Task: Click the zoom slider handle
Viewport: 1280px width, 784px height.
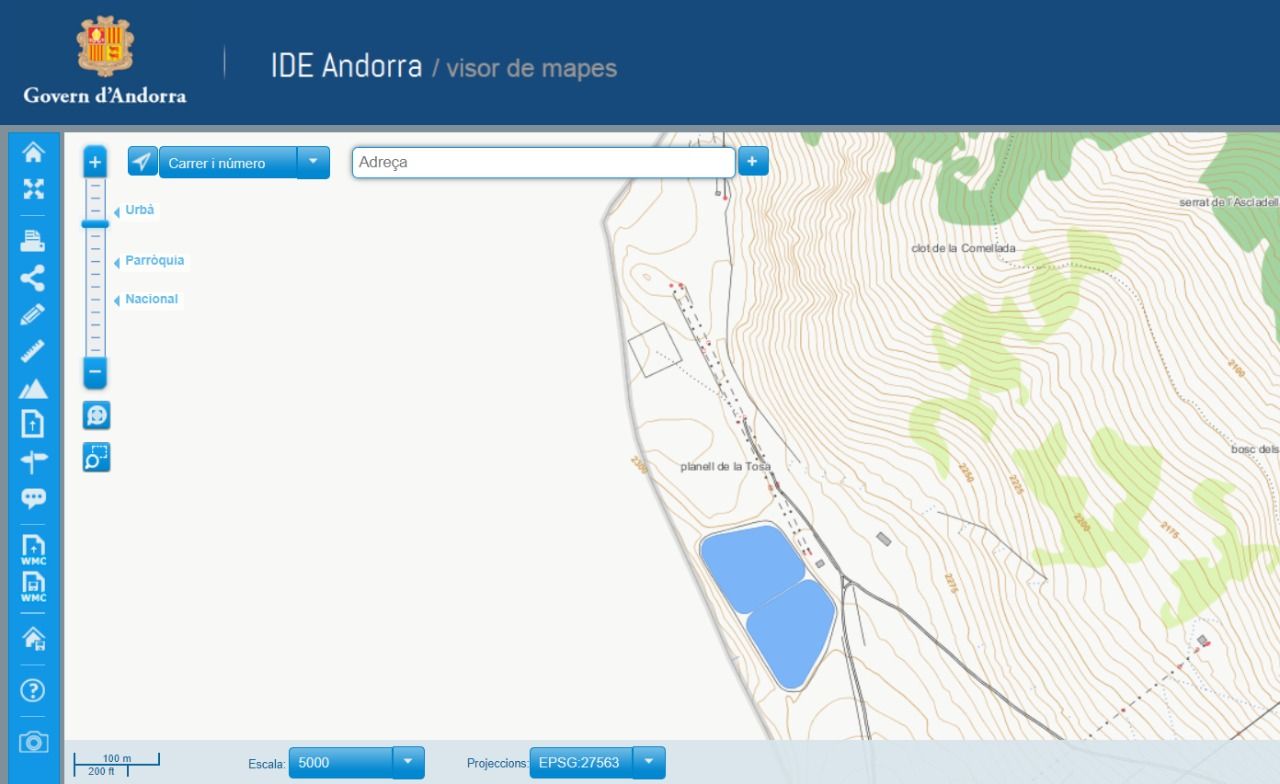Action: (x=95, y=224)
